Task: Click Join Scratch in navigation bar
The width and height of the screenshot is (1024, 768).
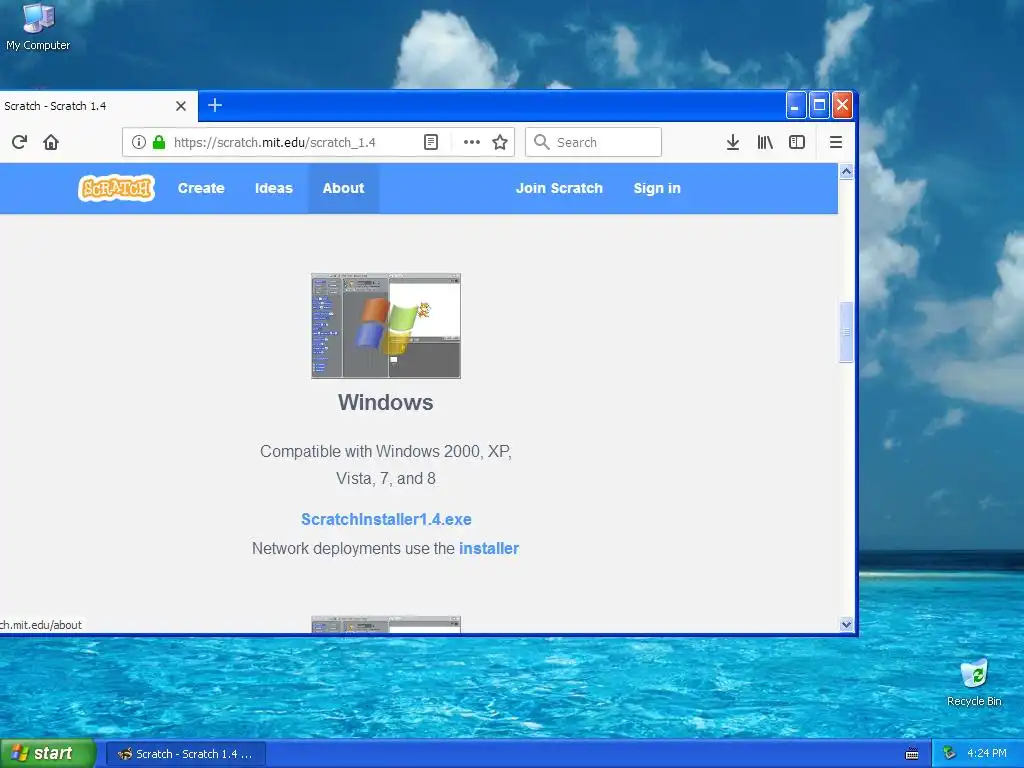Action: point(559,188)
